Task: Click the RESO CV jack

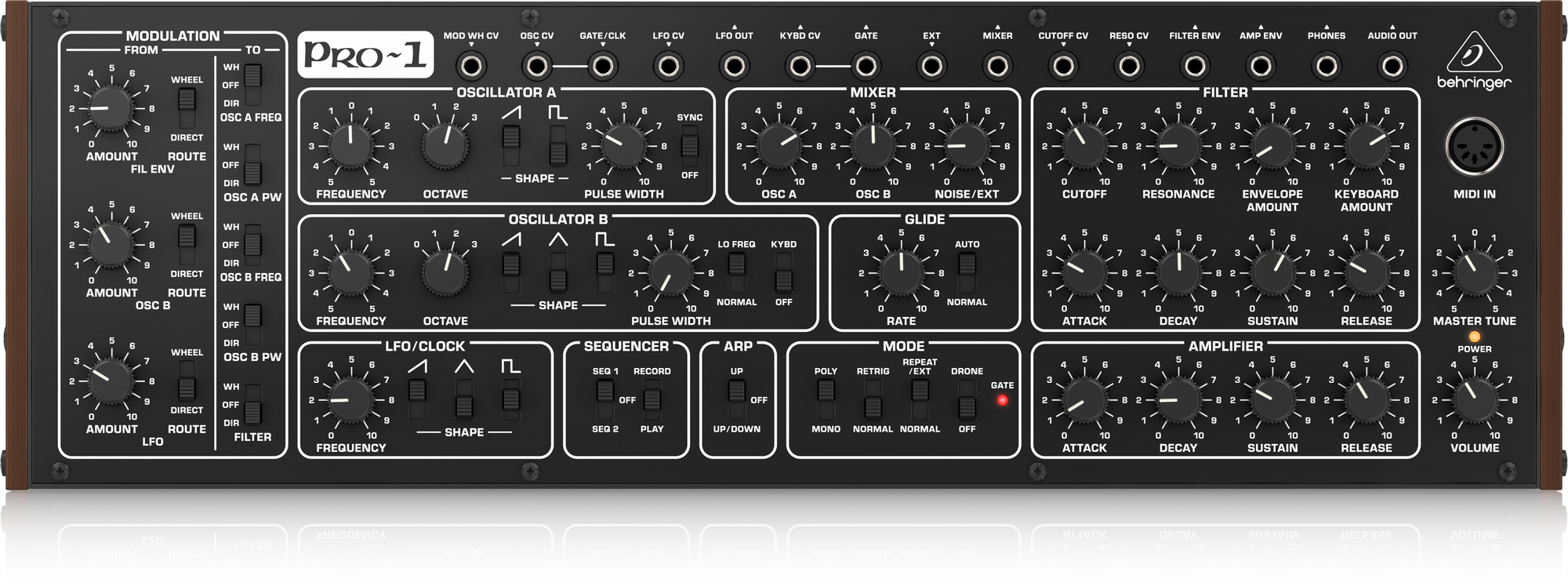Action: [1129, 66]
